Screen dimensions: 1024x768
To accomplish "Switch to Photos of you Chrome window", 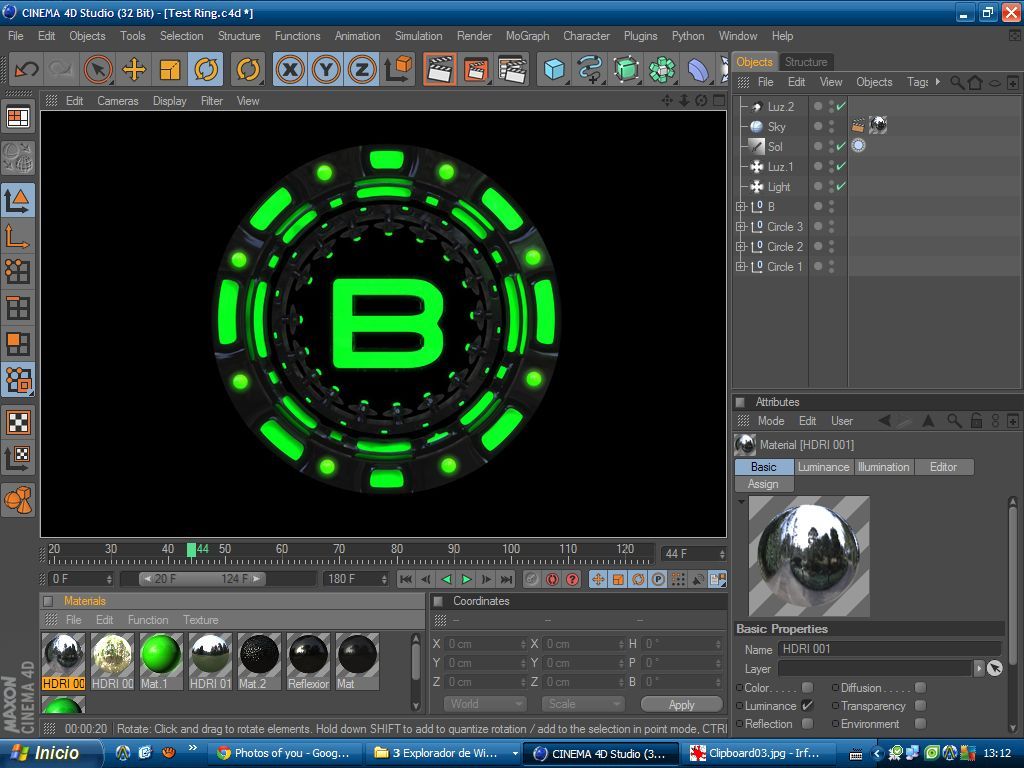I will click(284, 753).
